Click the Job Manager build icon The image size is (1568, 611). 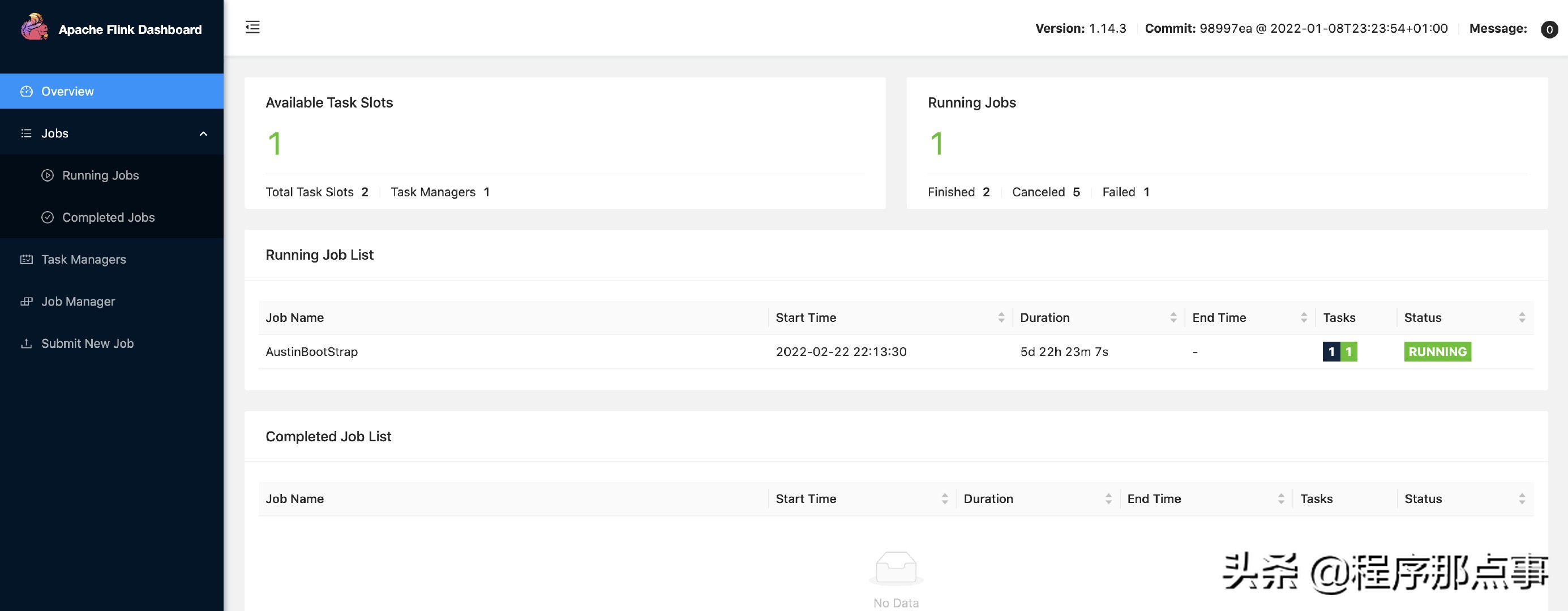(x=26, y=301)
